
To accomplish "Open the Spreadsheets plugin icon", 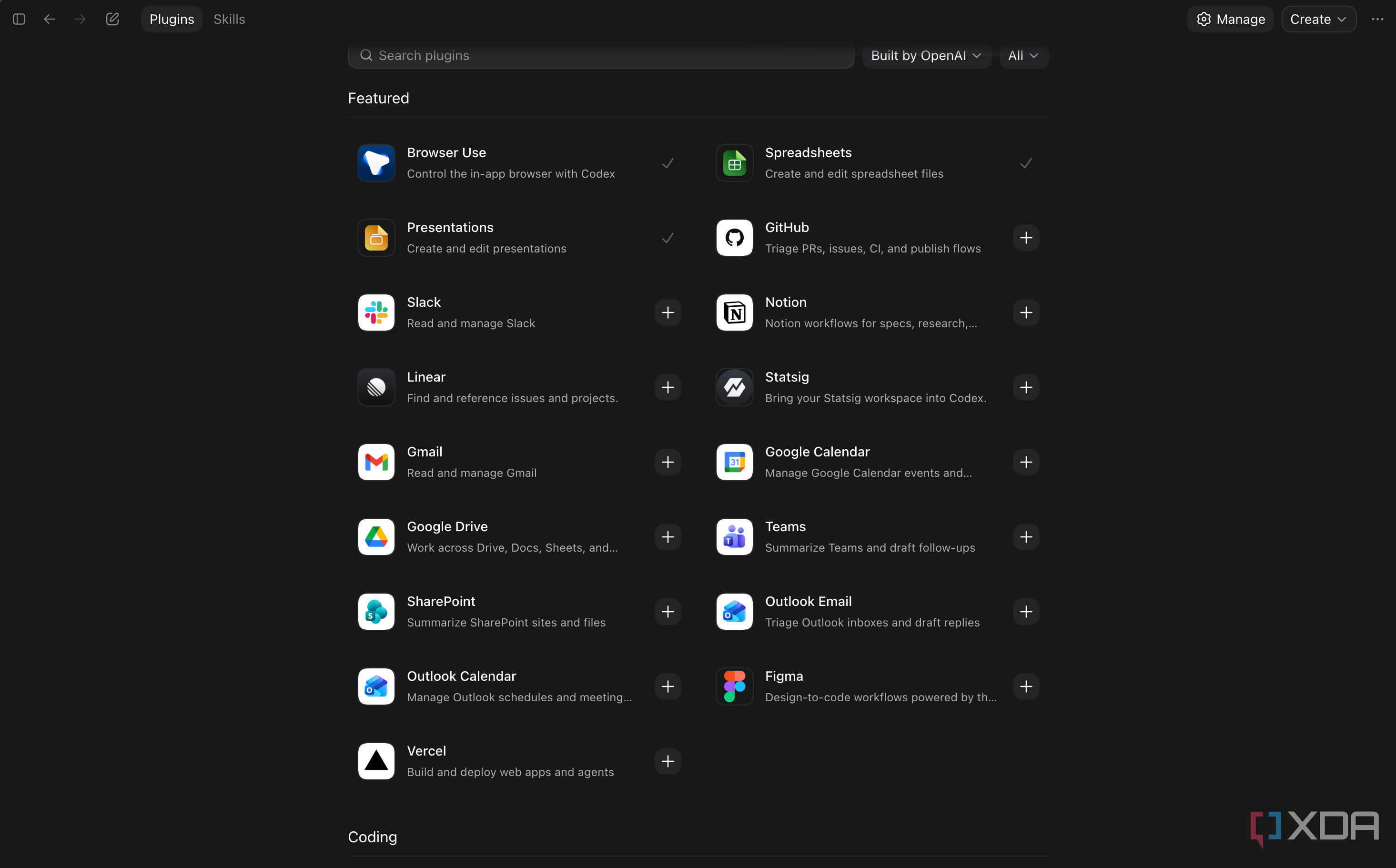I will (734, 163).
